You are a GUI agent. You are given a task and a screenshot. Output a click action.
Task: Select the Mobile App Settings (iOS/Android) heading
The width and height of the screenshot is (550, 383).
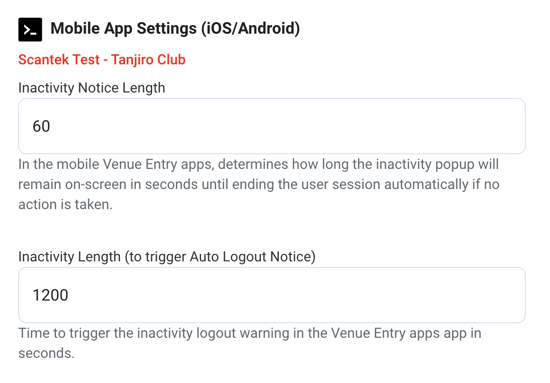175,29
